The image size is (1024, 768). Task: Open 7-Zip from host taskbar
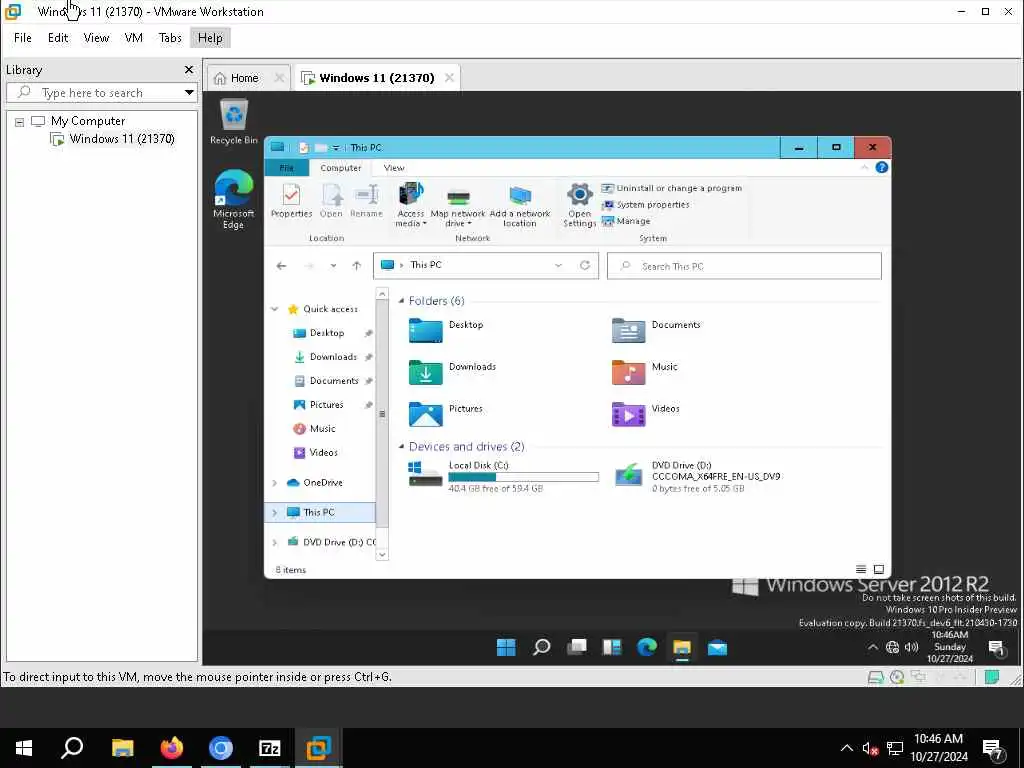tap(270, 748)
